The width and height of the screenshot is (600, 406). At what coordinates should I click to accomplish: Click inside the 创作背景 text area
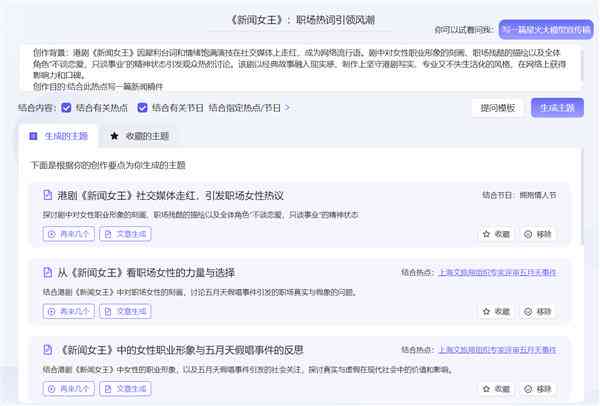click(x=300, y=69)
